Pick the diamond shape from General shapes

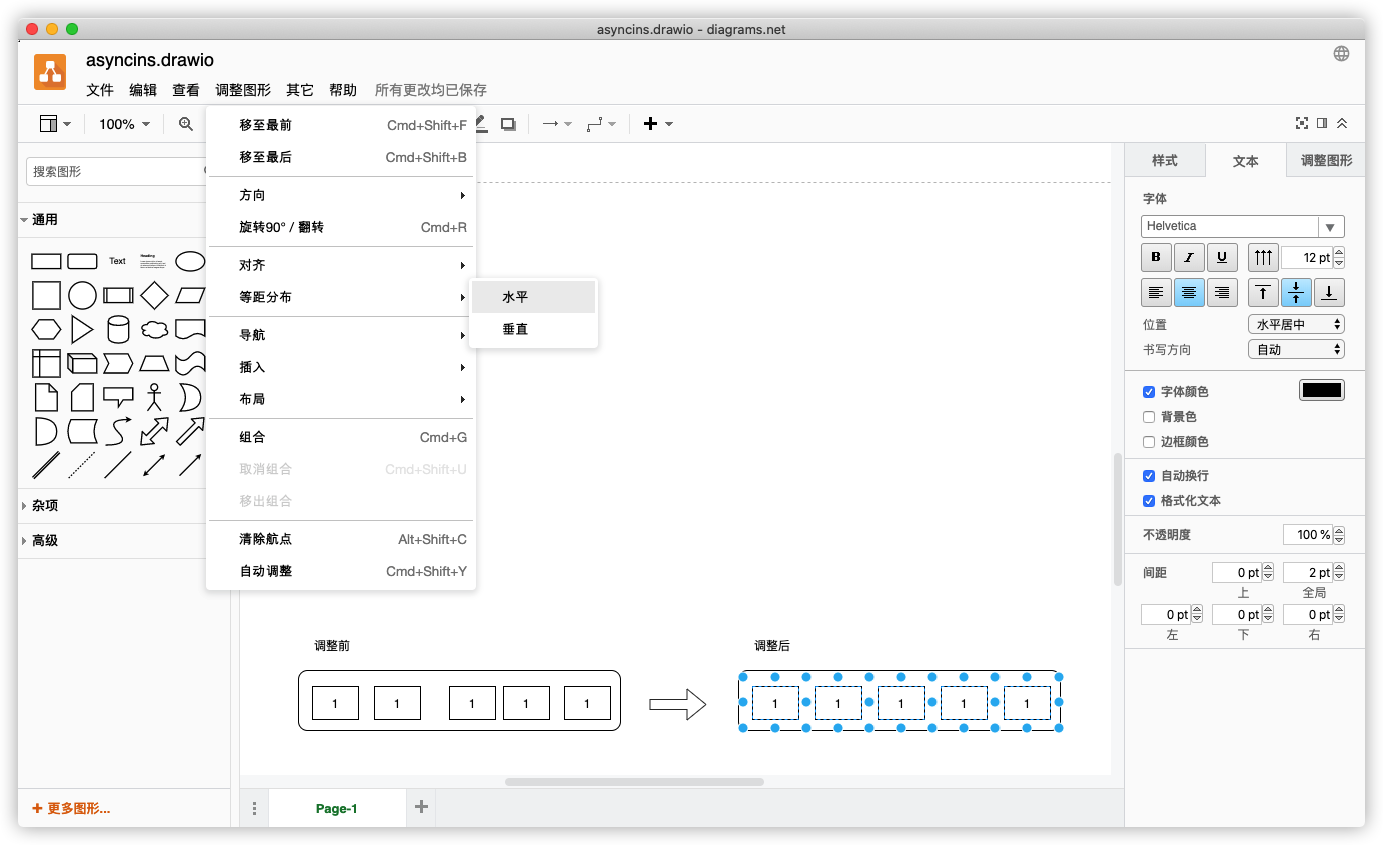pos(154,296)
